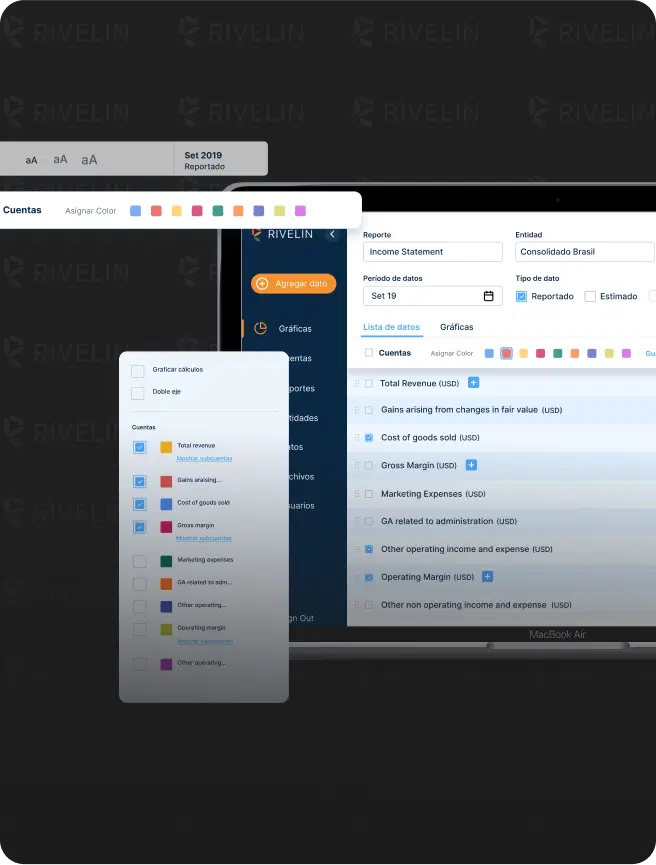The height and width of the screenshot is (865, 656).
Task: Expand Gross Margin subaccounts plus icon
Action: [x=471, y=465]
